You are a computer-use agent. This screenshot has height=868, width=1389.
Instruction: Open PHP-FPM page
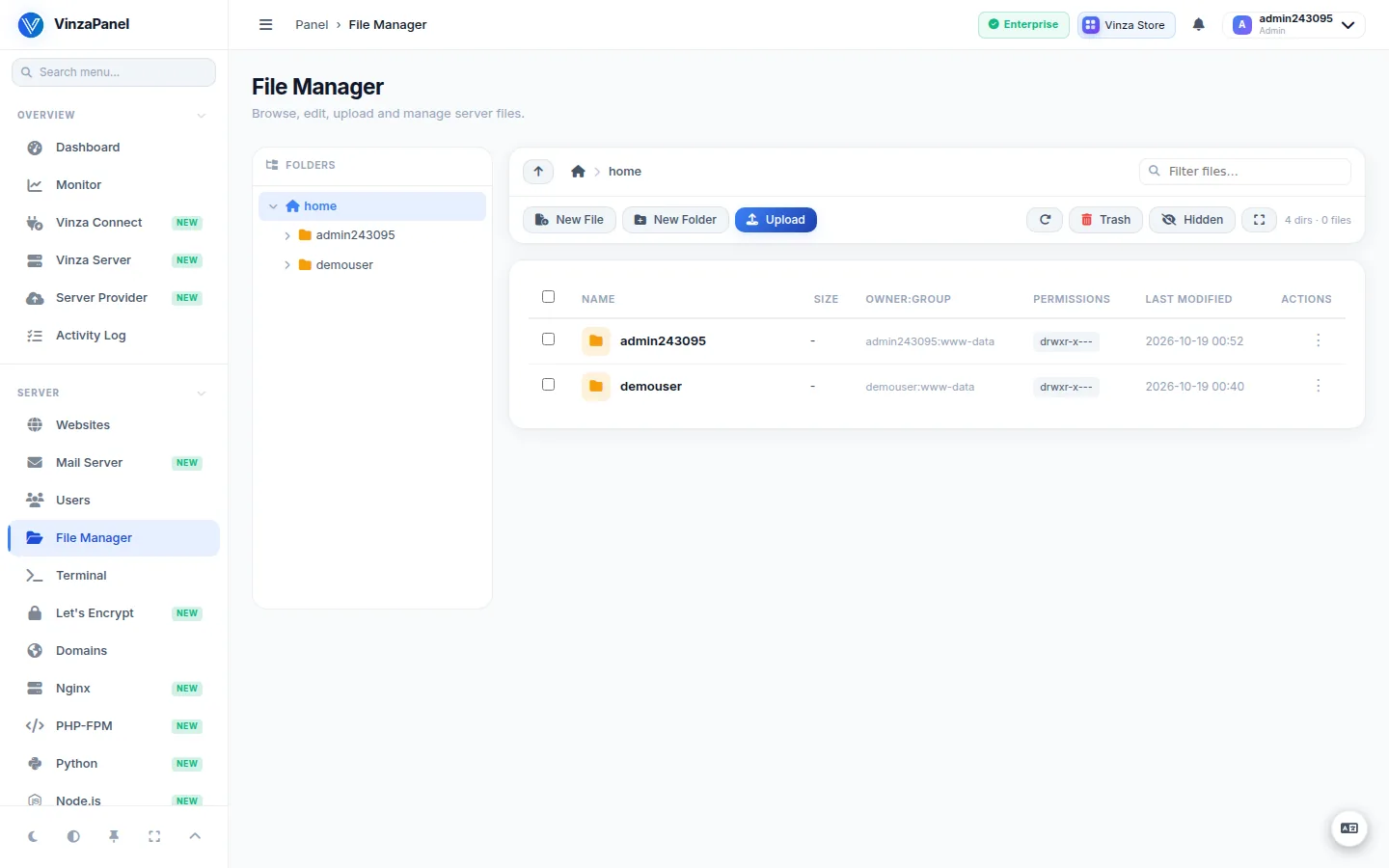pyautogui.click(x=114, y=726)
